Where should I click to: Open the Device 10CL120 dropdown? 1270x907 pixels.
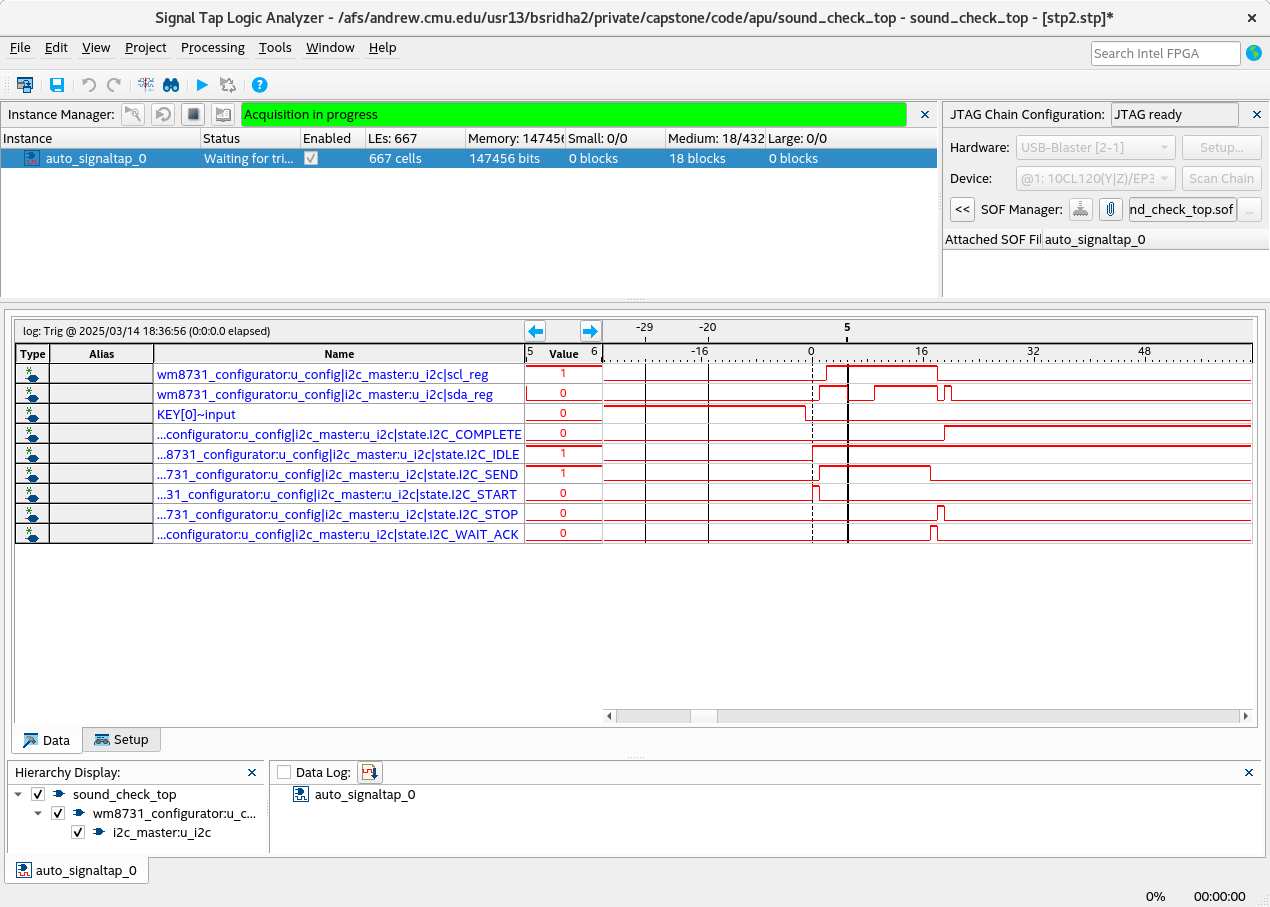pos(1095,178)
